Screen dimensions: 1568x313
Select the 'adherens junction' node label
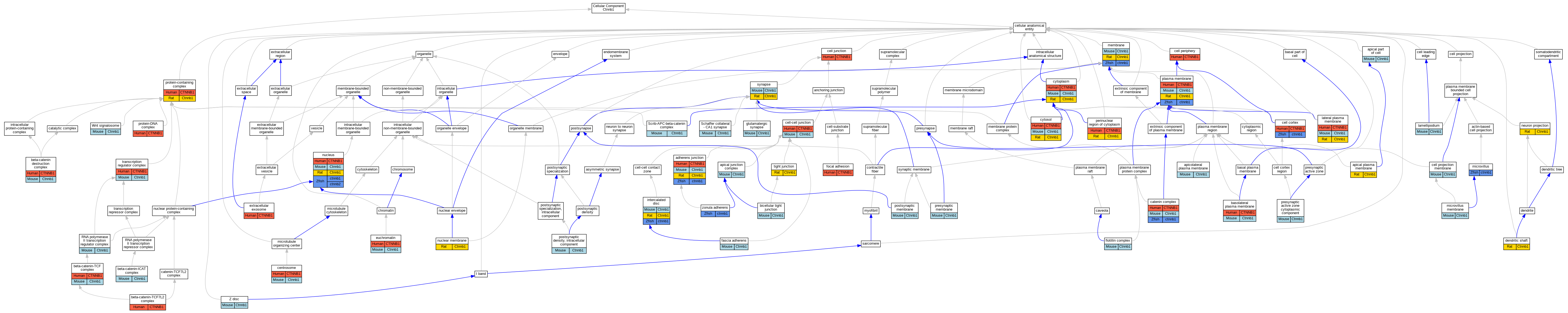[690, 157]
